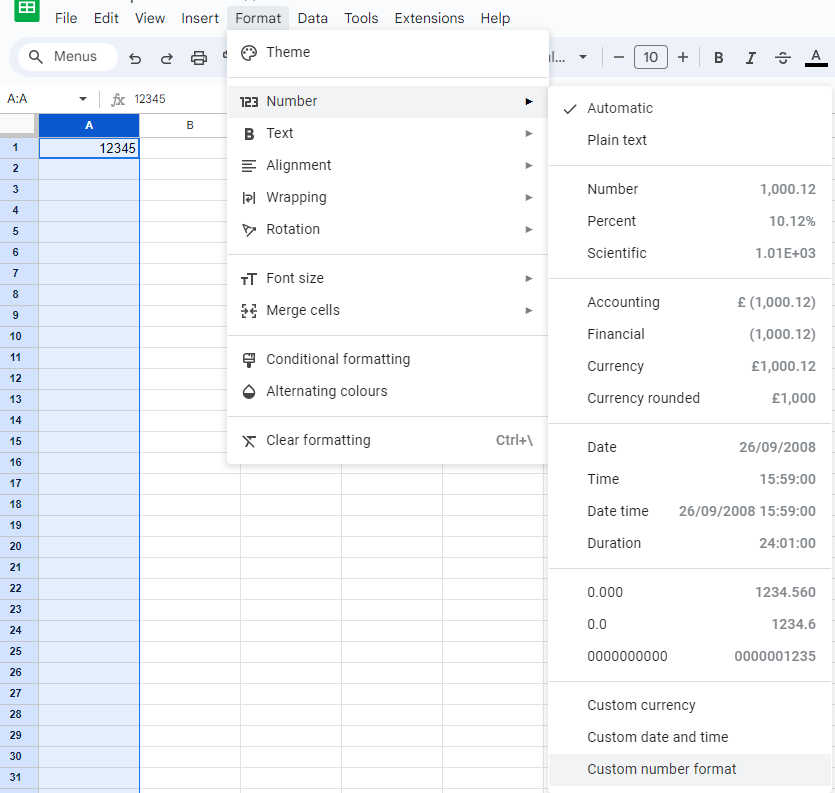
Task: Open the Tools menu
Action: point(361,18)
